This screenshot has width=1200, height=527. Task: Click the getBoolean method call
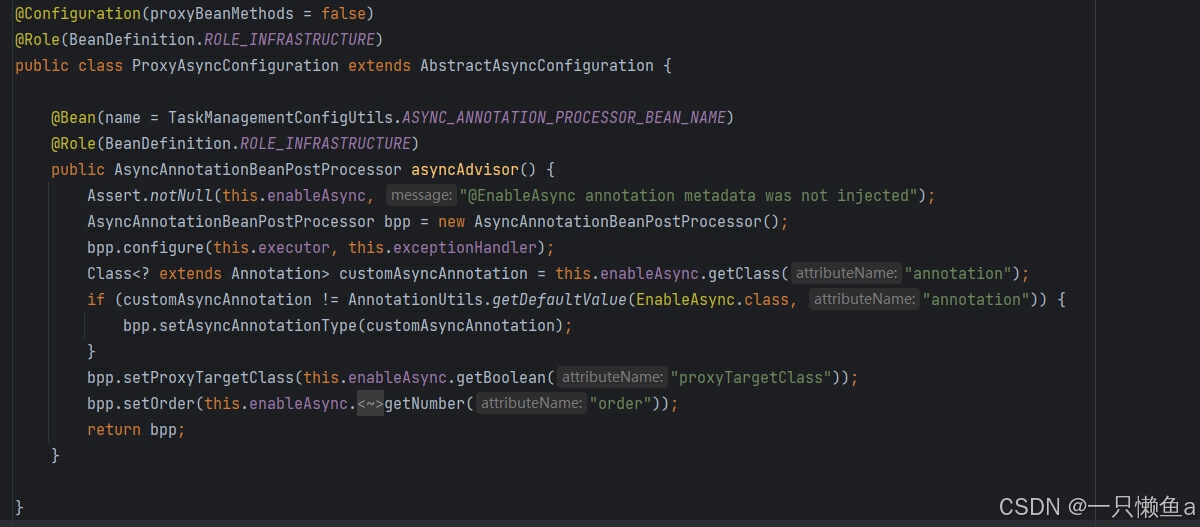point(501,378)
